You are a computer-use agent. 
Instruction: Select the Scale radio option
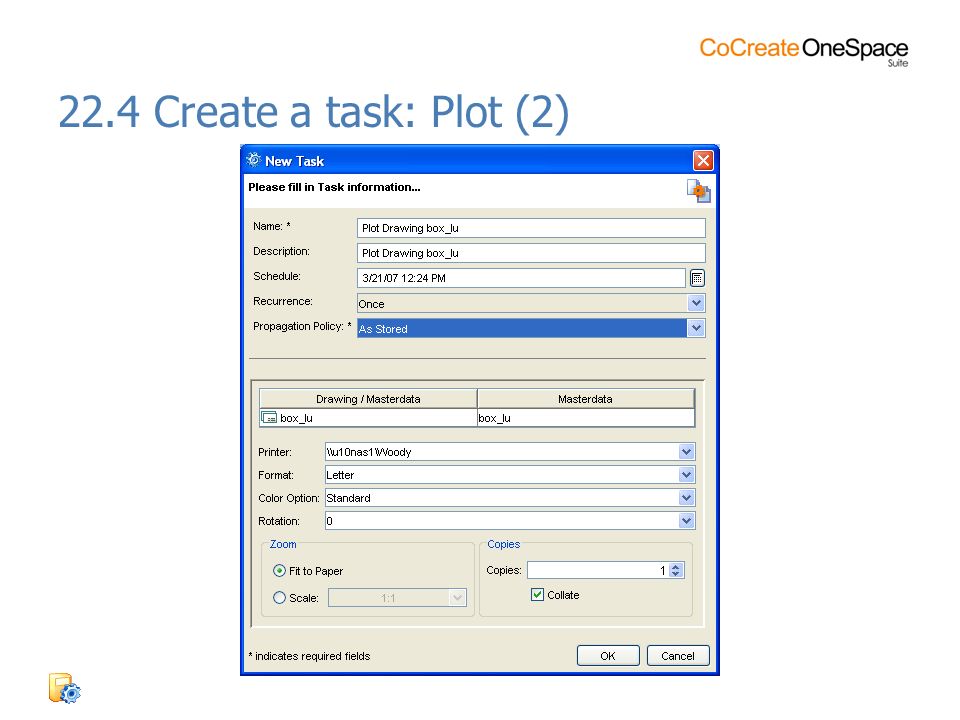pos(279,598)
